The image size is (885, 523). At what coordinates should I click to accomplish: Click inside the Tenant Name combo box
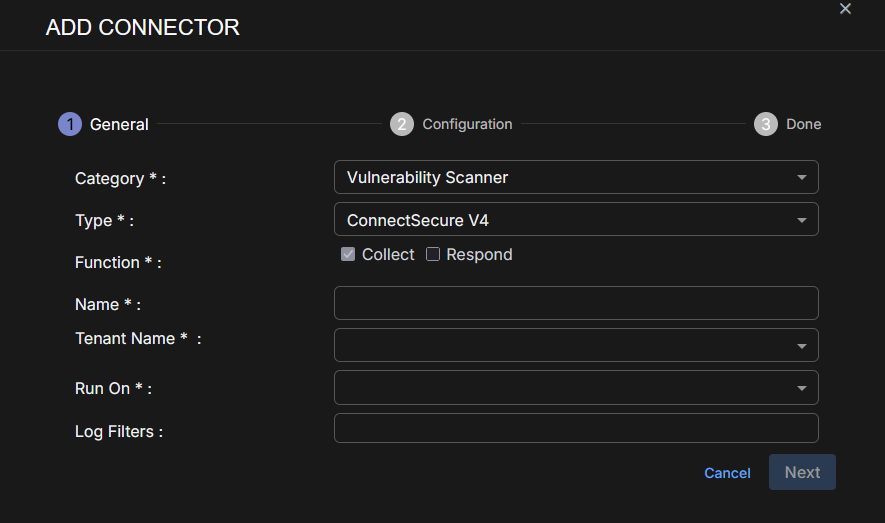coord(560,345)
